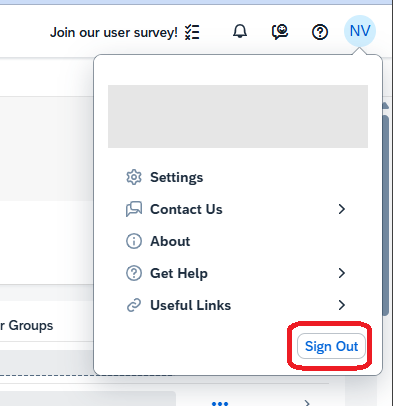Screen dimensions: 393x406
Task: Click the three-dots more options icon
Action: click(x=220, y=403)
